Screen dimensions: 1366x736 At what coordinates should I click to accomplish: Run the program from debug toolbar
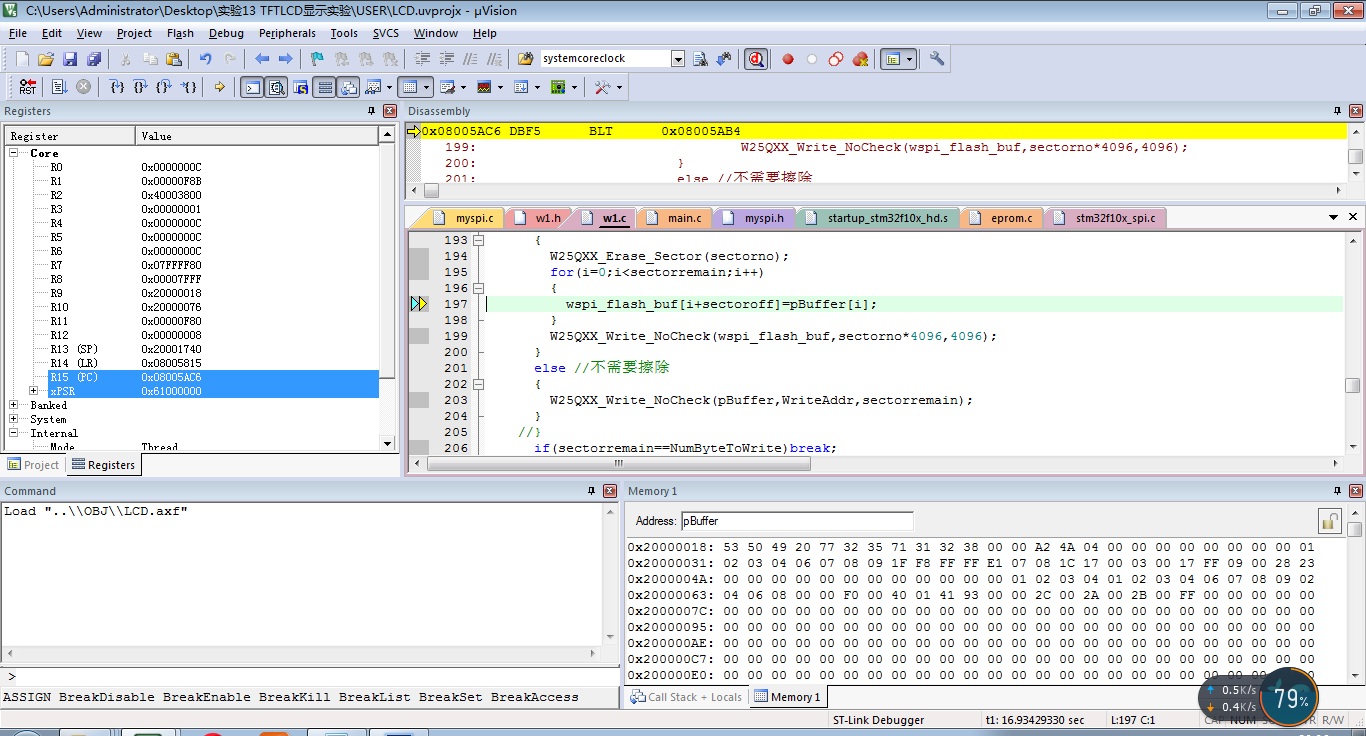(x=59, y=87)
